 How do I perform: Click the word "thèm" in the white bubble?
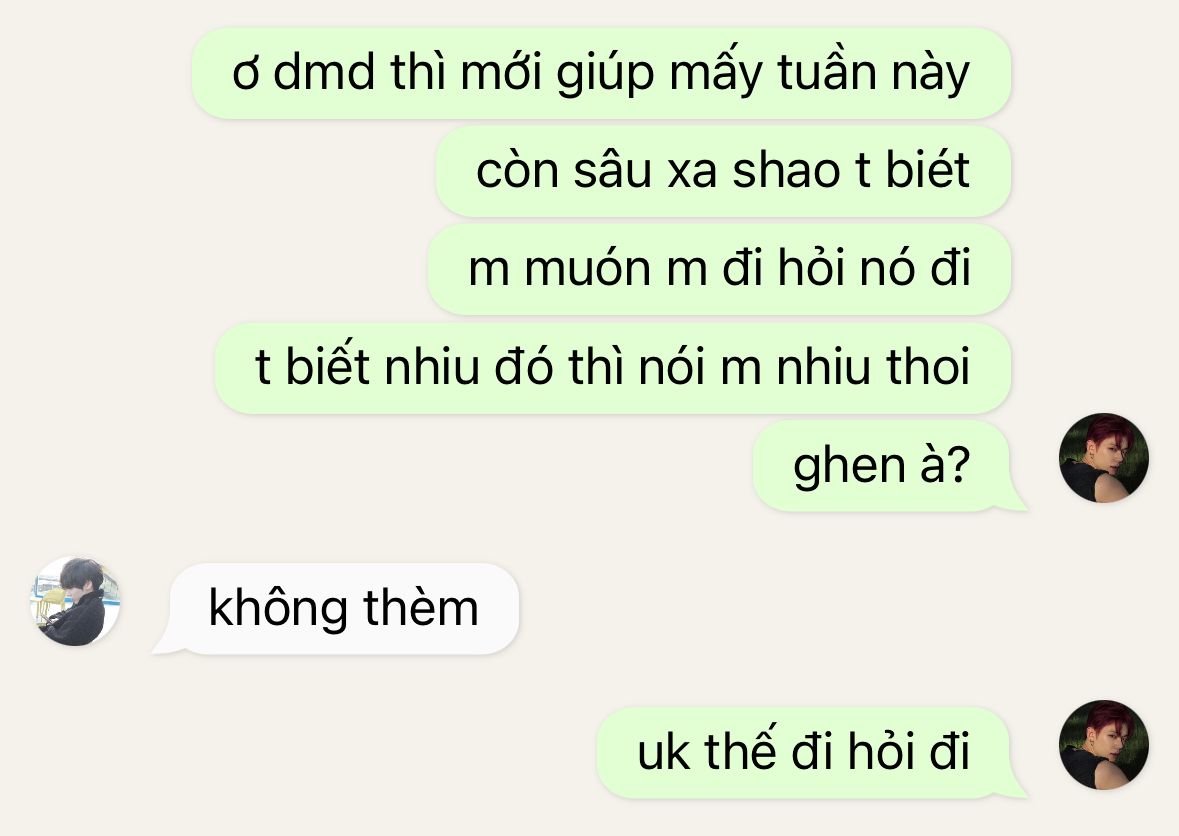click(x=421, y=608)
